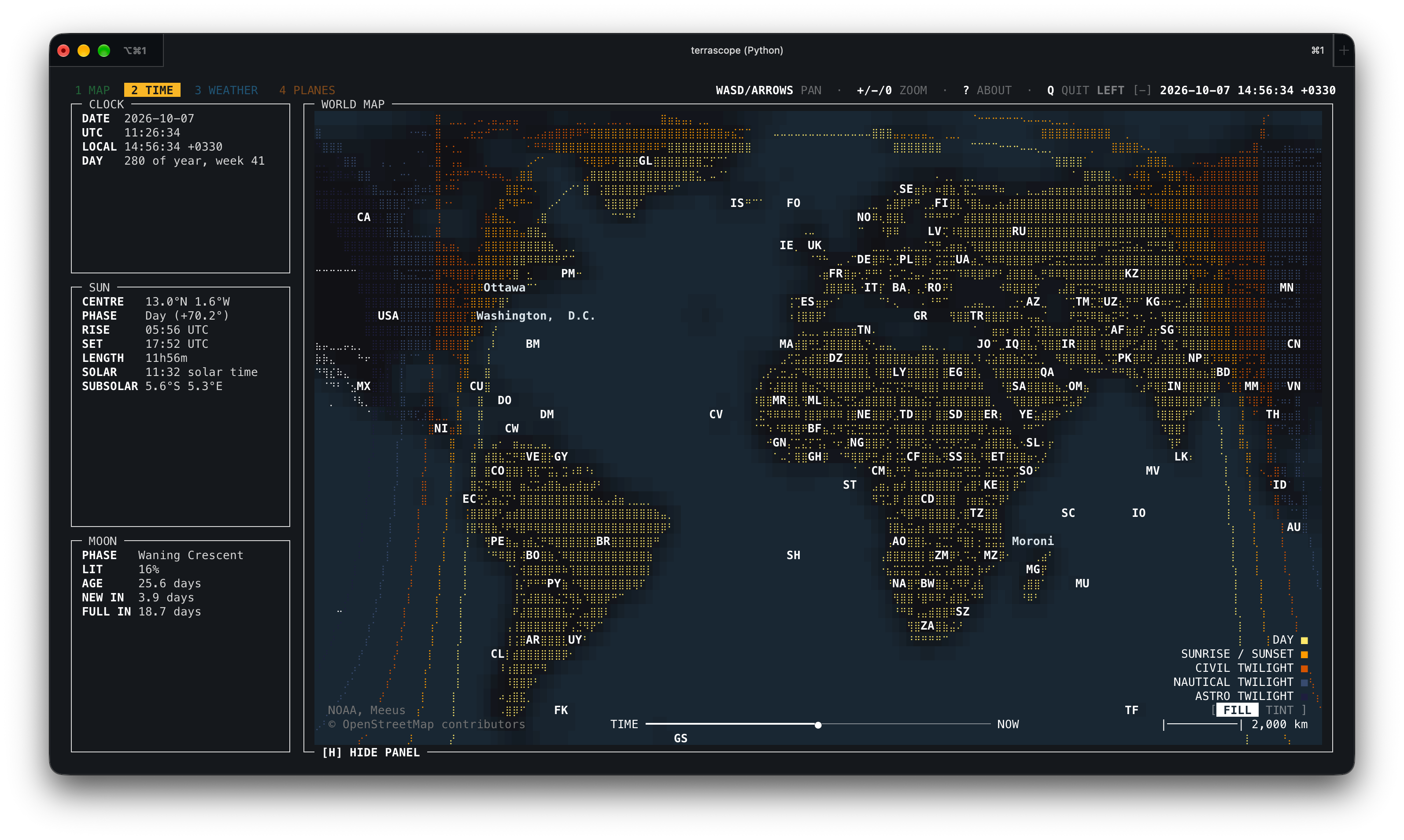
Task: Click the SUNRISE / SUNSET legend swatch
Action: point(1304,654)
